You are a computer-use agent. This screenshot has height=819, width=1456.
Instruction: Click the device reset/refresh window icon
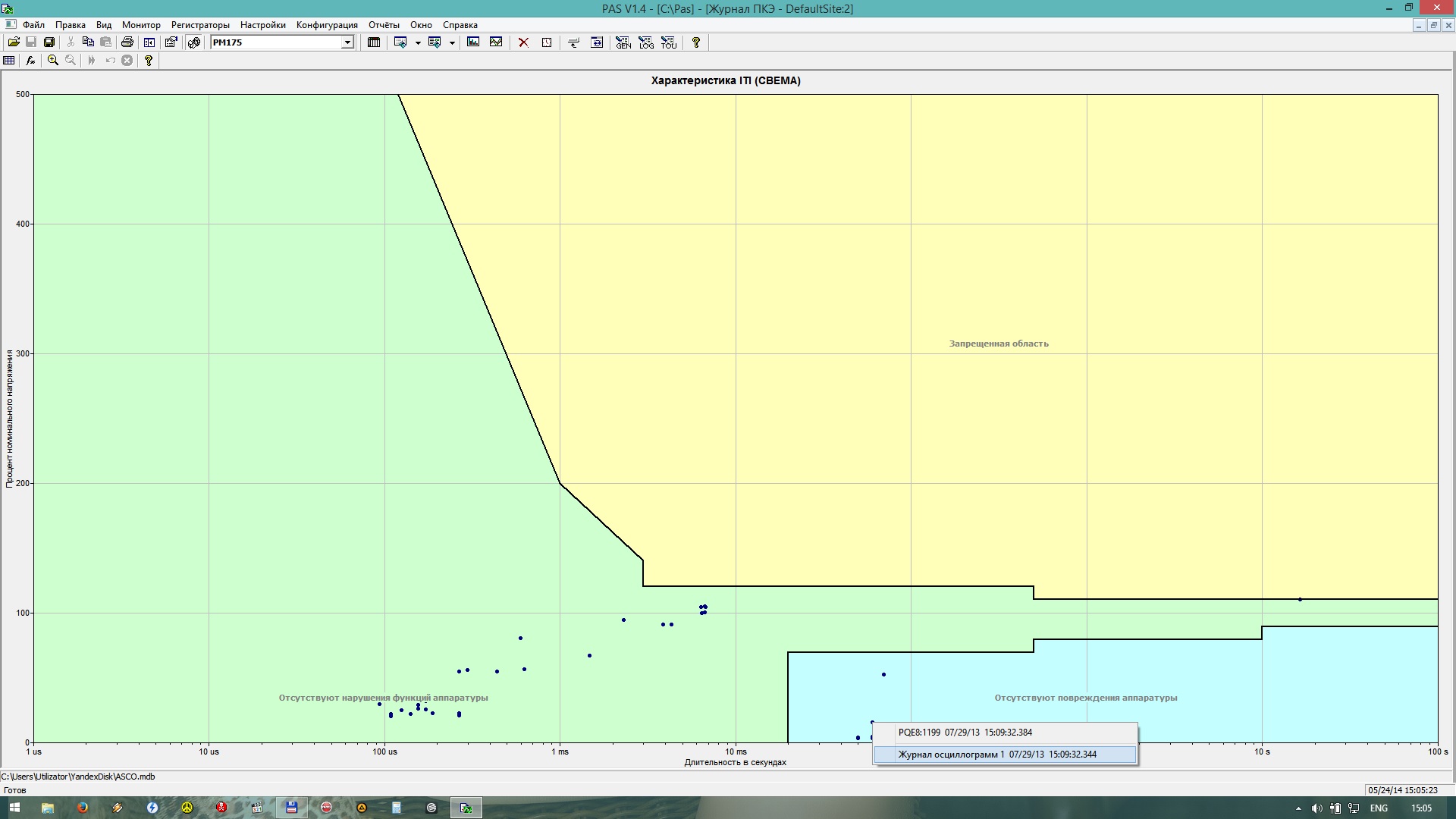(597, 42)
